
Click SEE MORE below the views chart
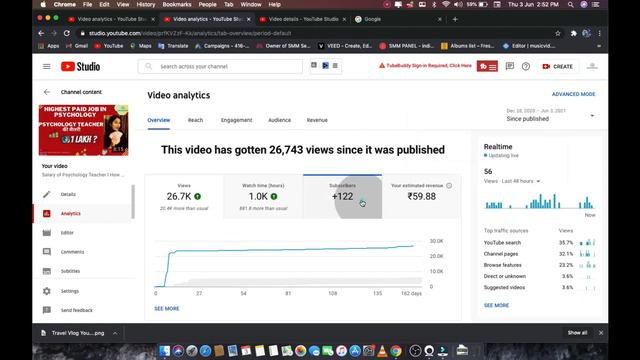coord(167,309)
